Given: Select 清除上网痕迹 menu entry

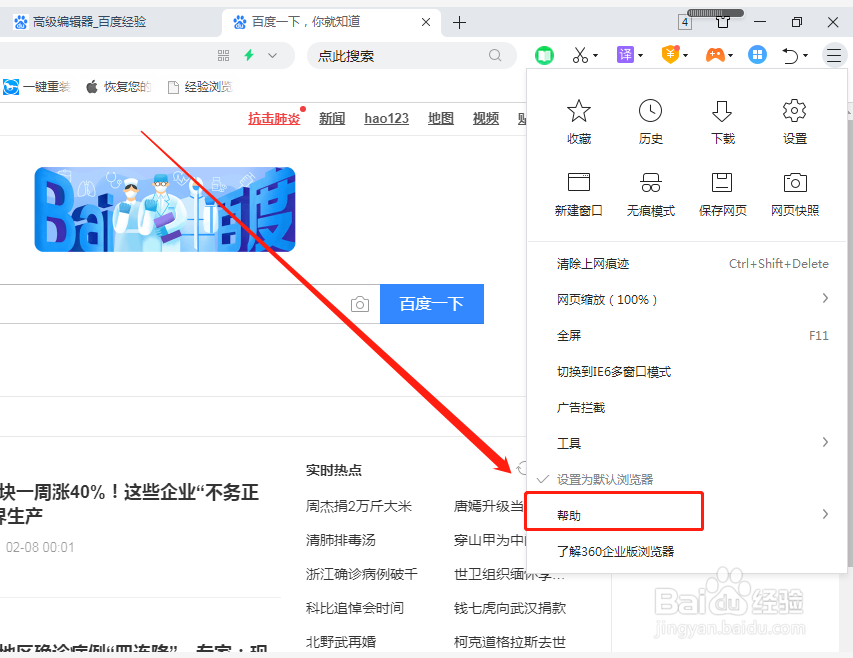Looking at the screenshot, I should (x=687, y=264).
